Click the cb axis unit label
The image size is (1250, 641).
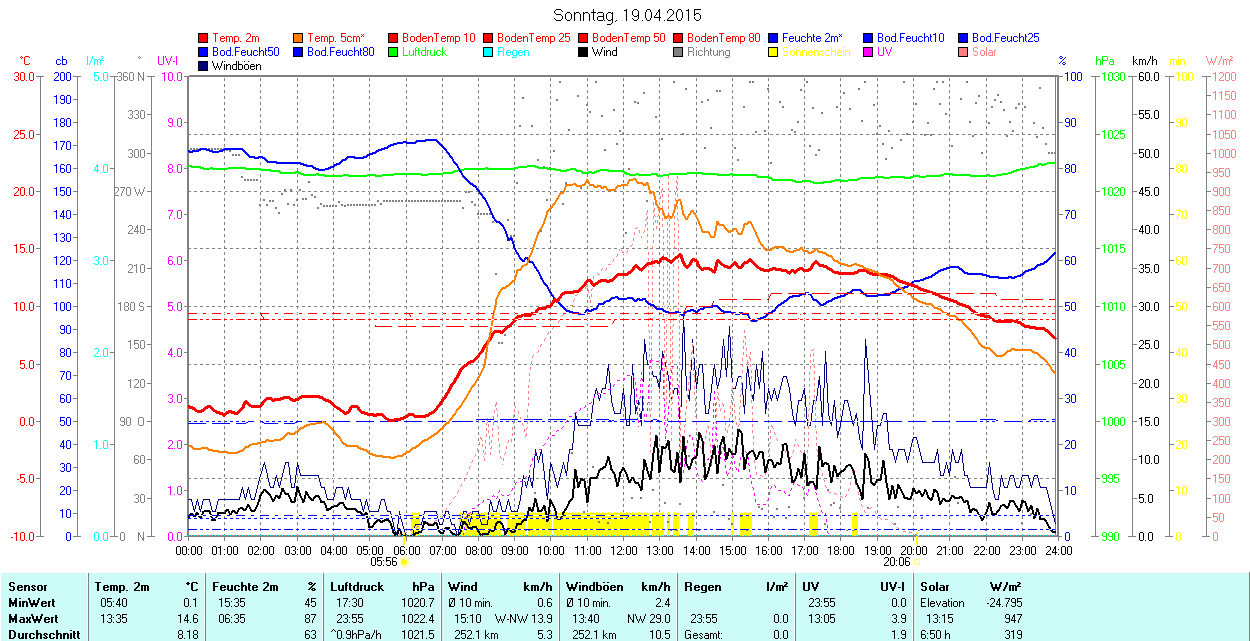point(62,61)
